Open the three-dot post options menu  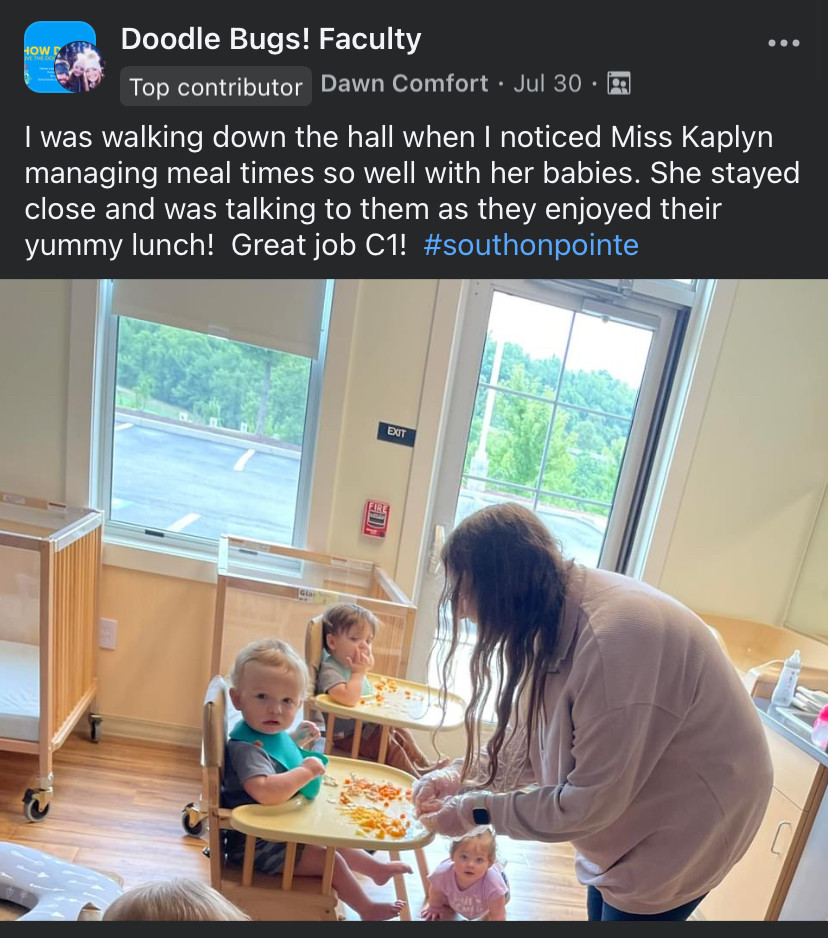point(784,43)
